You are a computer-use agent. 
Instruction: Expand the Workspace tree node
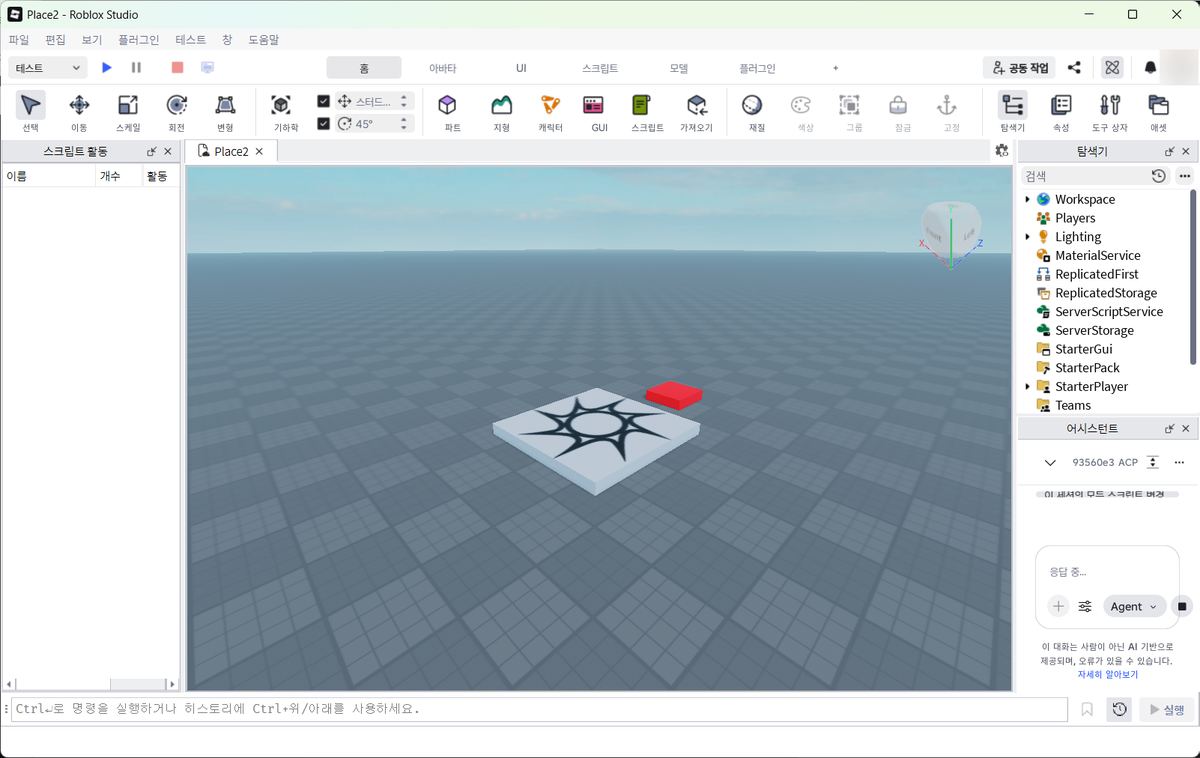[1027, 199]
